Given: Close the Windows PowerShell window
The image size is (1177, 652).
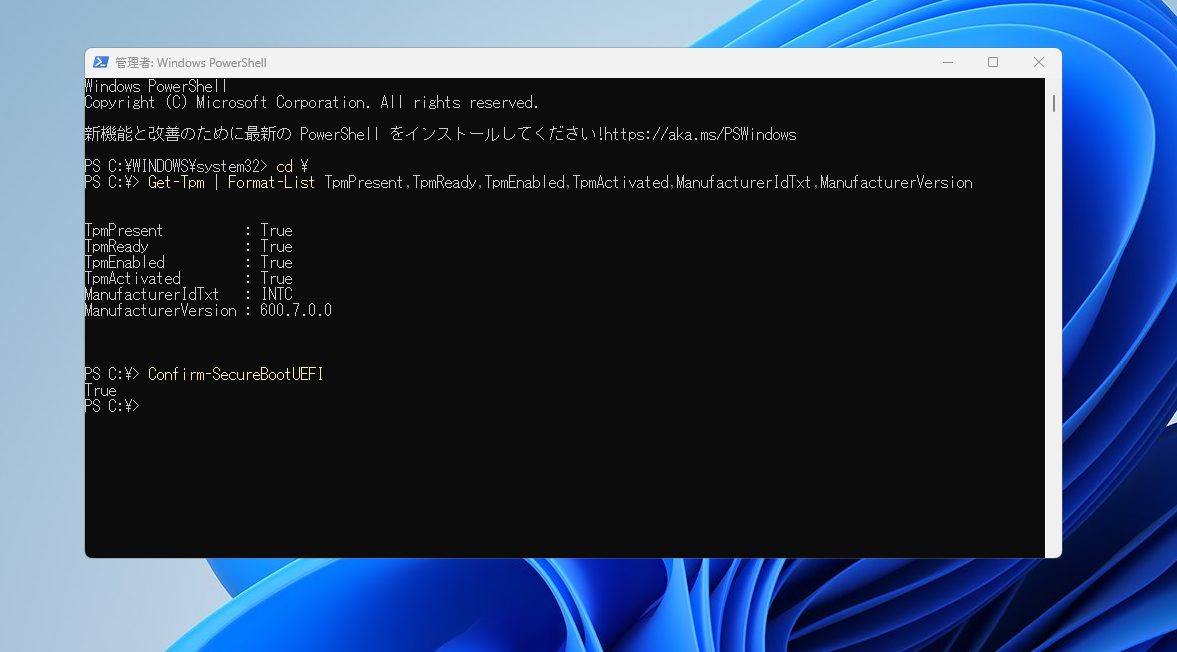Looking at the screenshot, I should tap(1039, 62).
